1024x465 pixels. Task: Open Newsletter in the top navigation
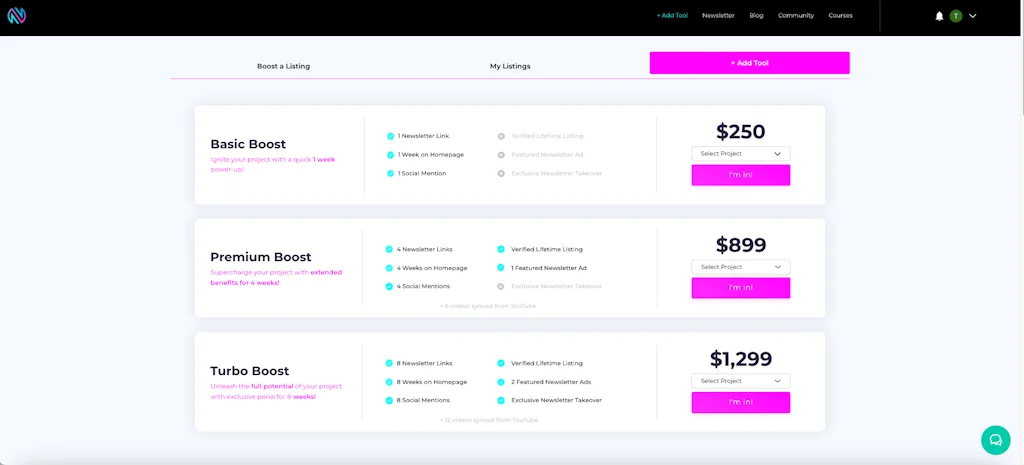coord(718,16)
